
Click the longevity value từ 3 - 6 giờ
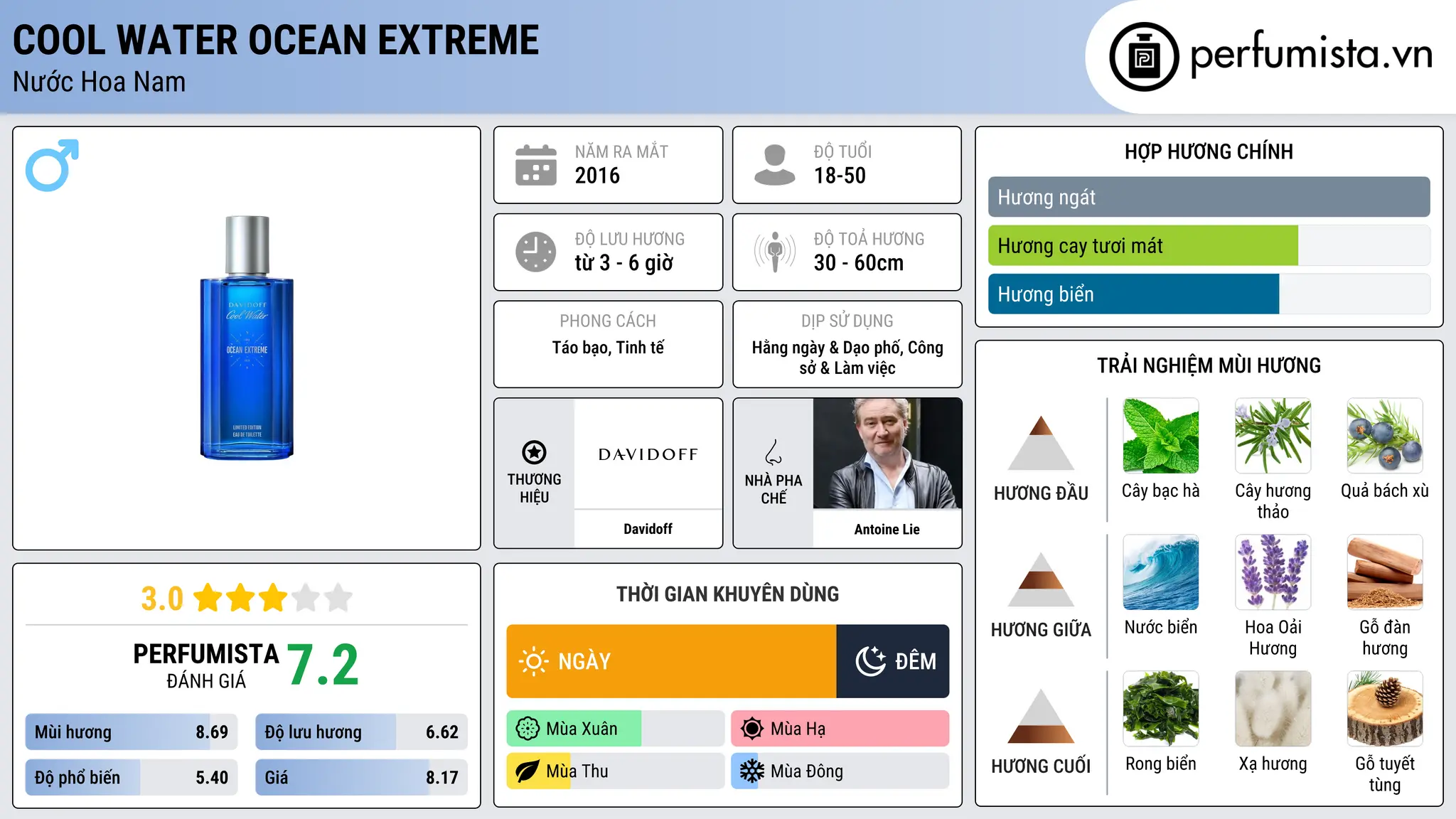624,263
